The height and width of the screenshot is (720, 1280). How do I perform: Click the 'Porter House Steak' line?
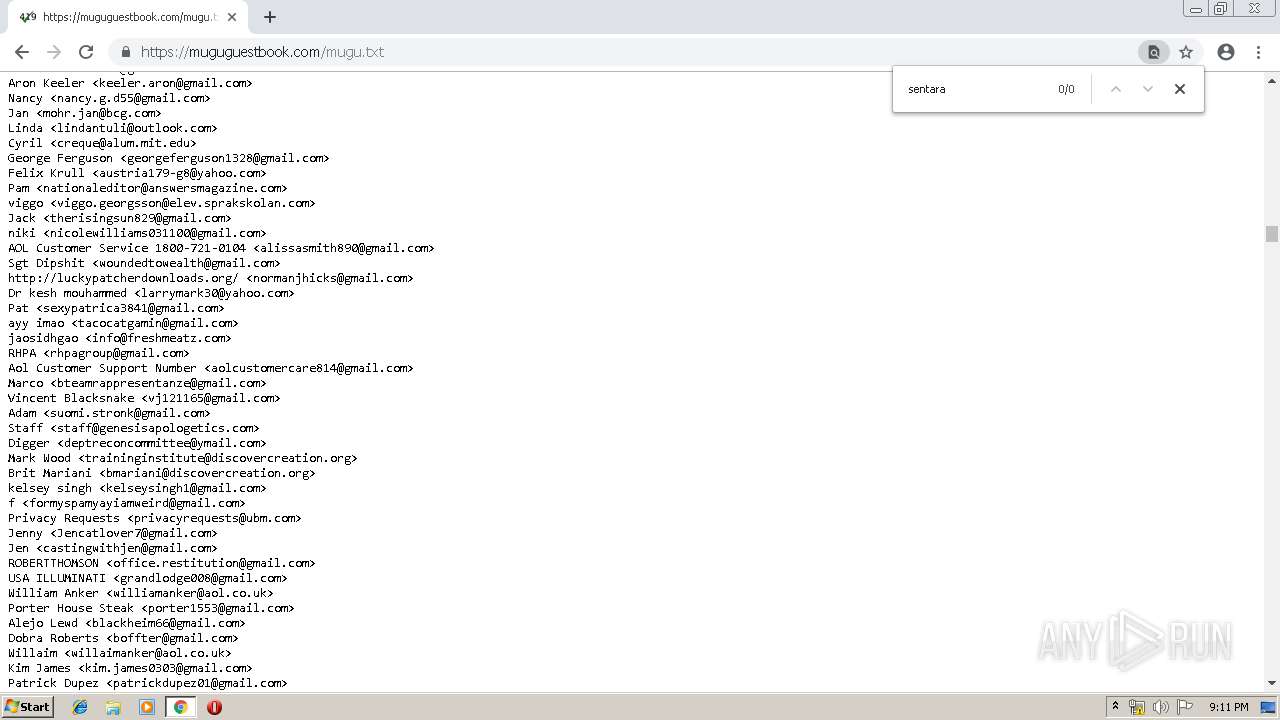[x=151, y=608]
